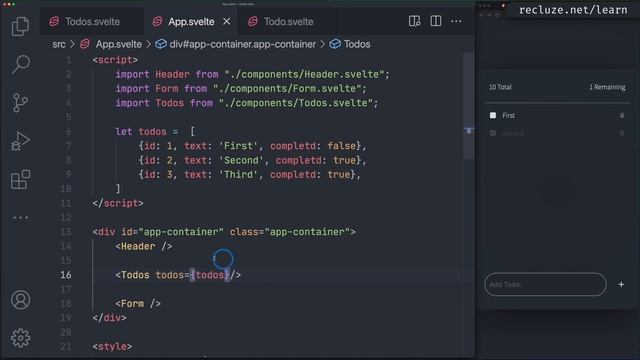Open the Extensions view
The width and height of the screenshot is (640, 360).
point(20,180)
